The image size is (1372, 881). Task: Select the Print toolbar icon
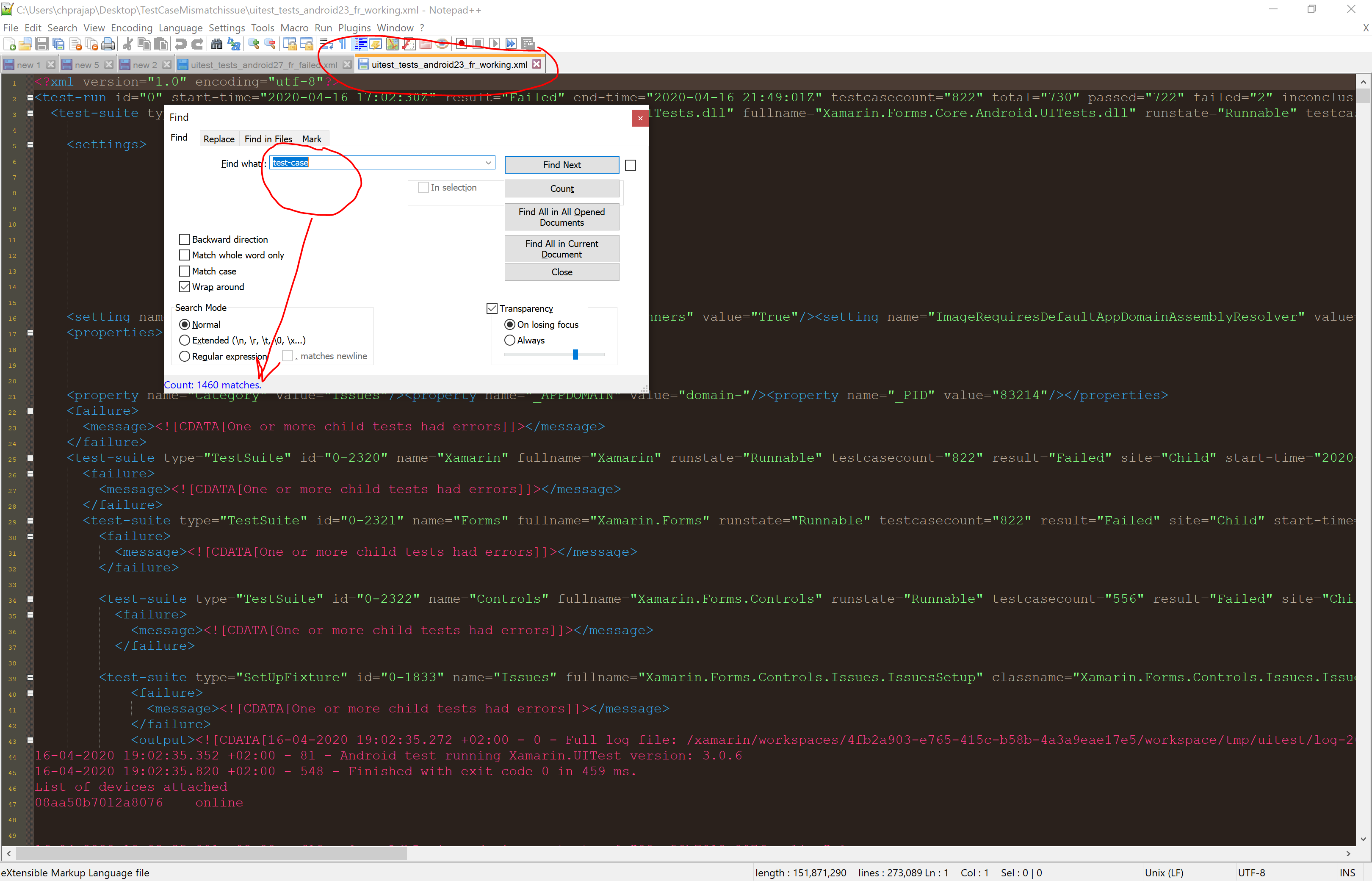point(108,44)
